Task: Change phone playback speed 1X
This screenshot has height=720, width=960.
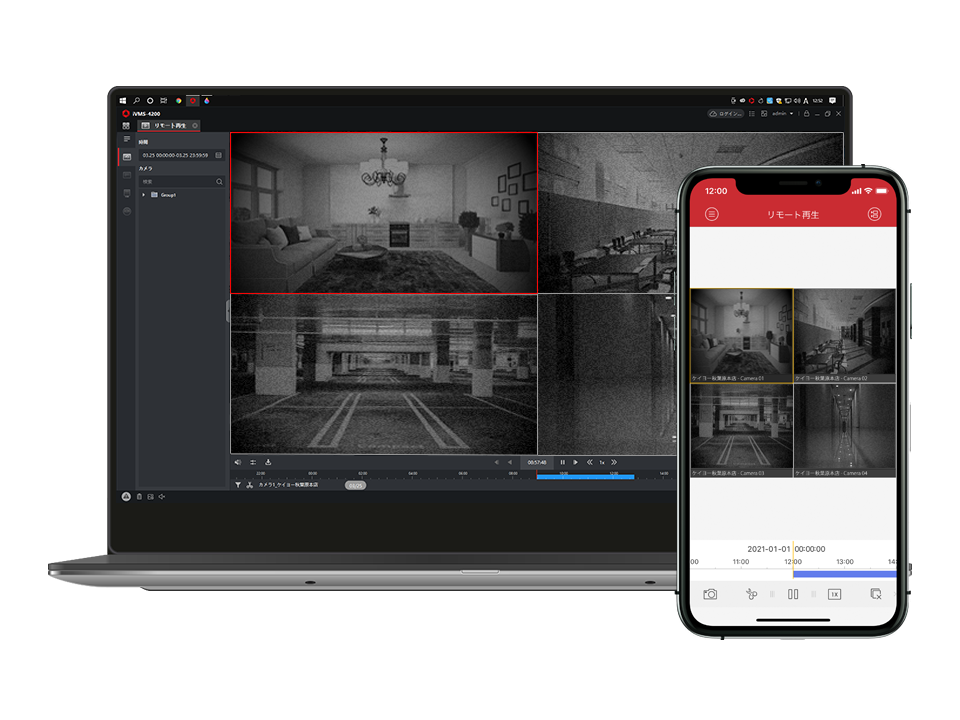Action: 834,594
